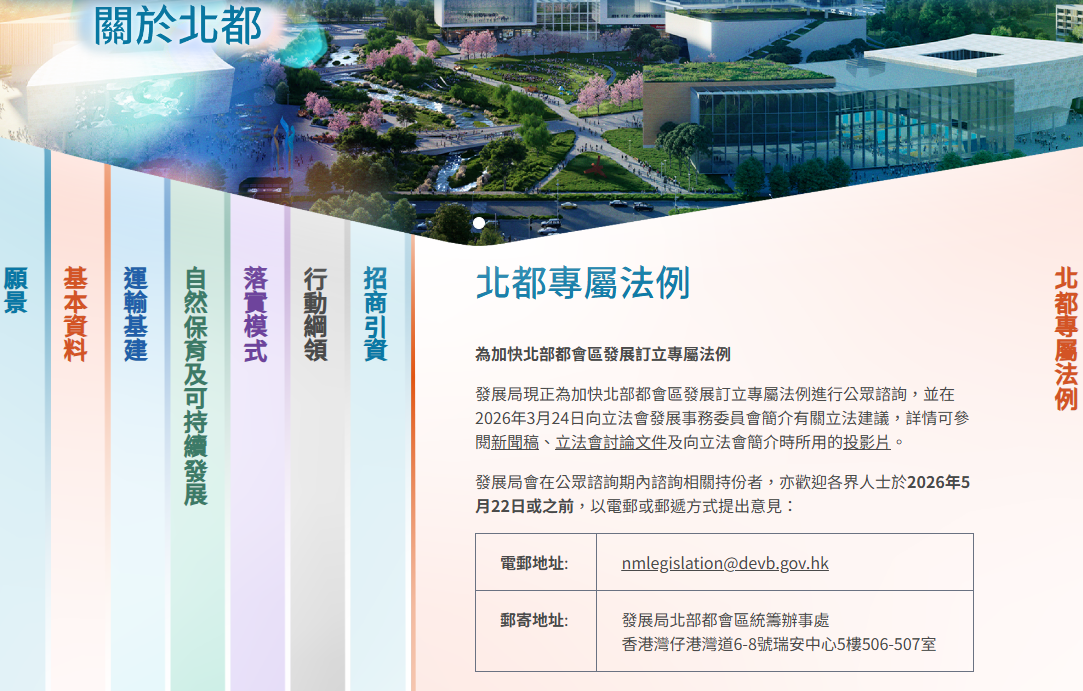Screen dimensions: 1083x691
Task: Open the 立法會討論文件 link
Action: coord(611,442)
